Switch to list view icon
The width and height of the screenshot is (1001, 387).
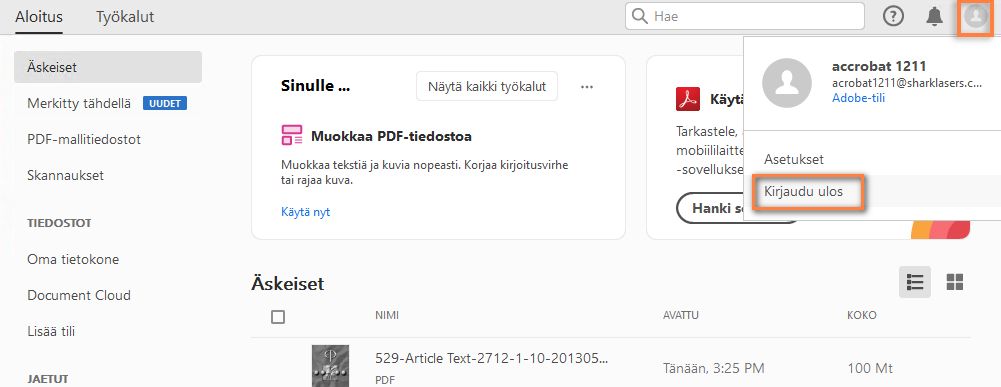[x=915, y=282]
